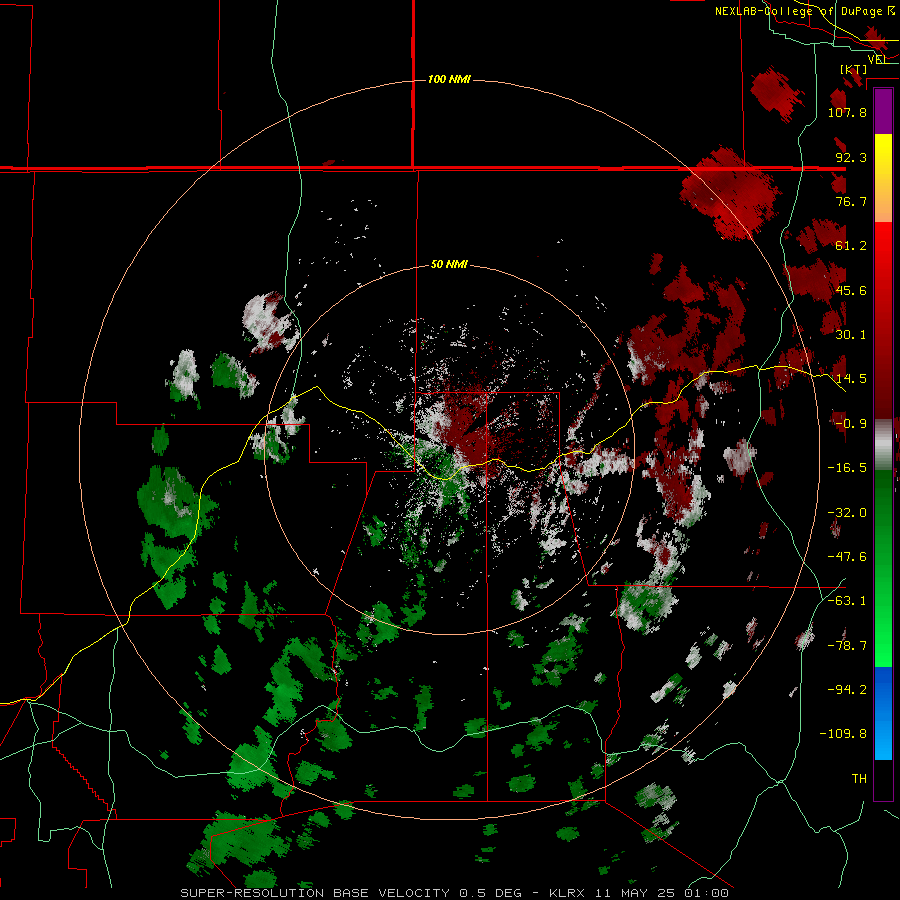Click the -16.5 velocity scale value
This screenshot has width=900, height=900.
[x=847, y=468]
